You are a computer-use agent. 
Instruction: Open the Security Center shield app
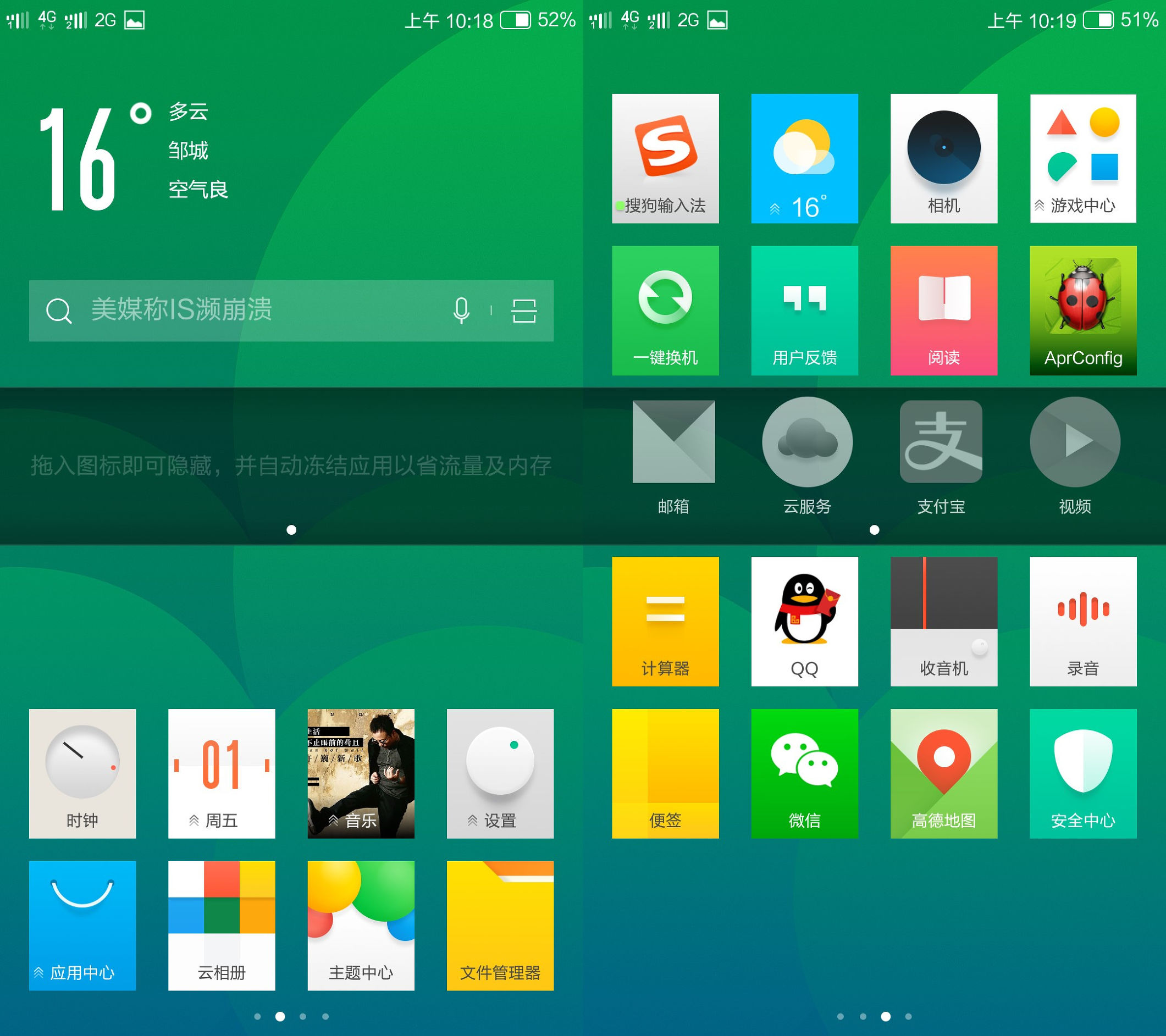[1083, 773]
